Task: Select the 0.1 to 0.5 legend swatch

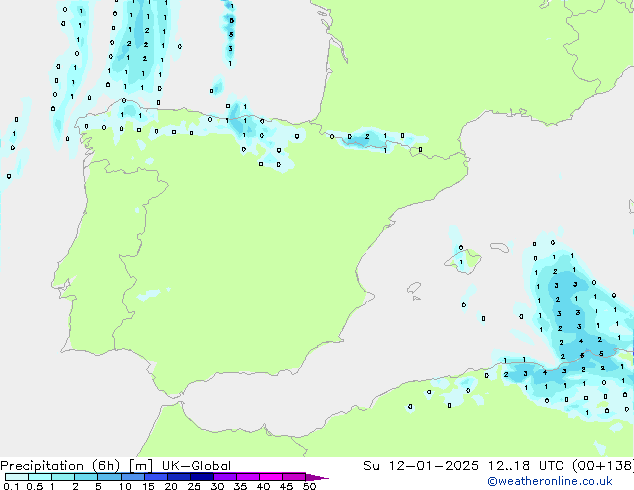Action: coord(17,477)
